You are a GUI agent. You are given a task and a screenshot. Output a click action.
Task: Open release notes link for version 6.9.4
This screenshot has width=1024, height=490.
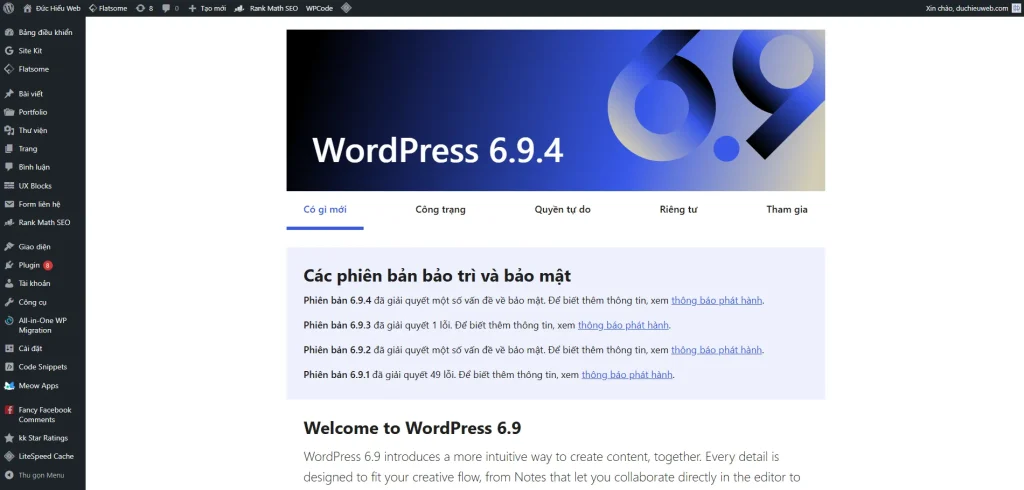tap(717, 300)
